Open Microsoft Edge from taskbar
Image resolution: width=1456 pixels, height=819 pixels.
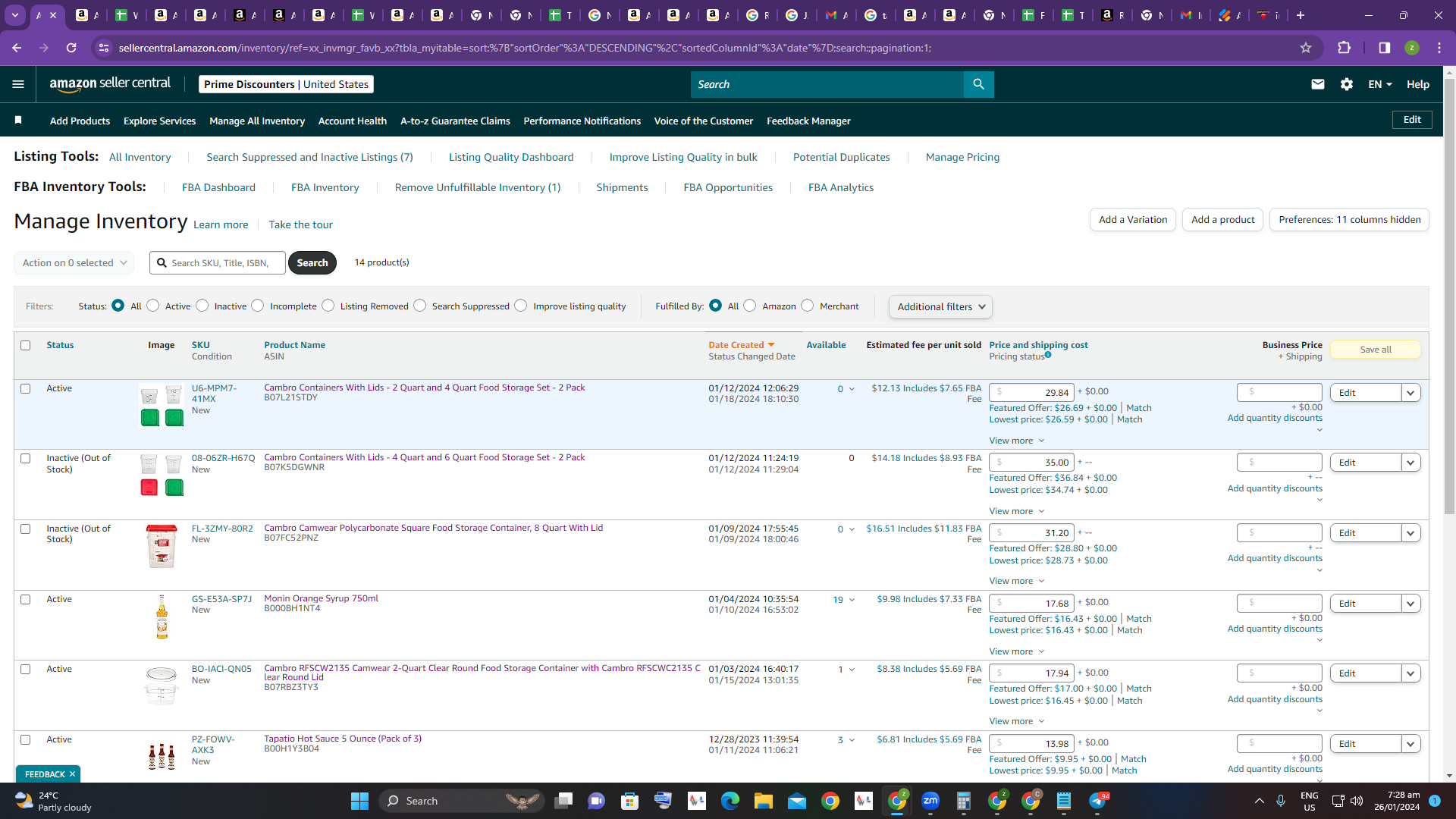[730, 801]
